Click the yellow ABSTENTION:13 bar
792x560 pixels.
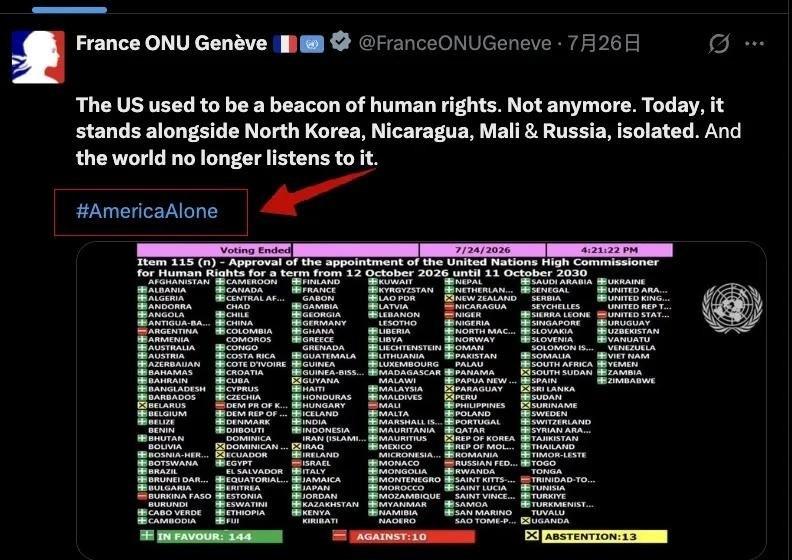tap(604, 536)
